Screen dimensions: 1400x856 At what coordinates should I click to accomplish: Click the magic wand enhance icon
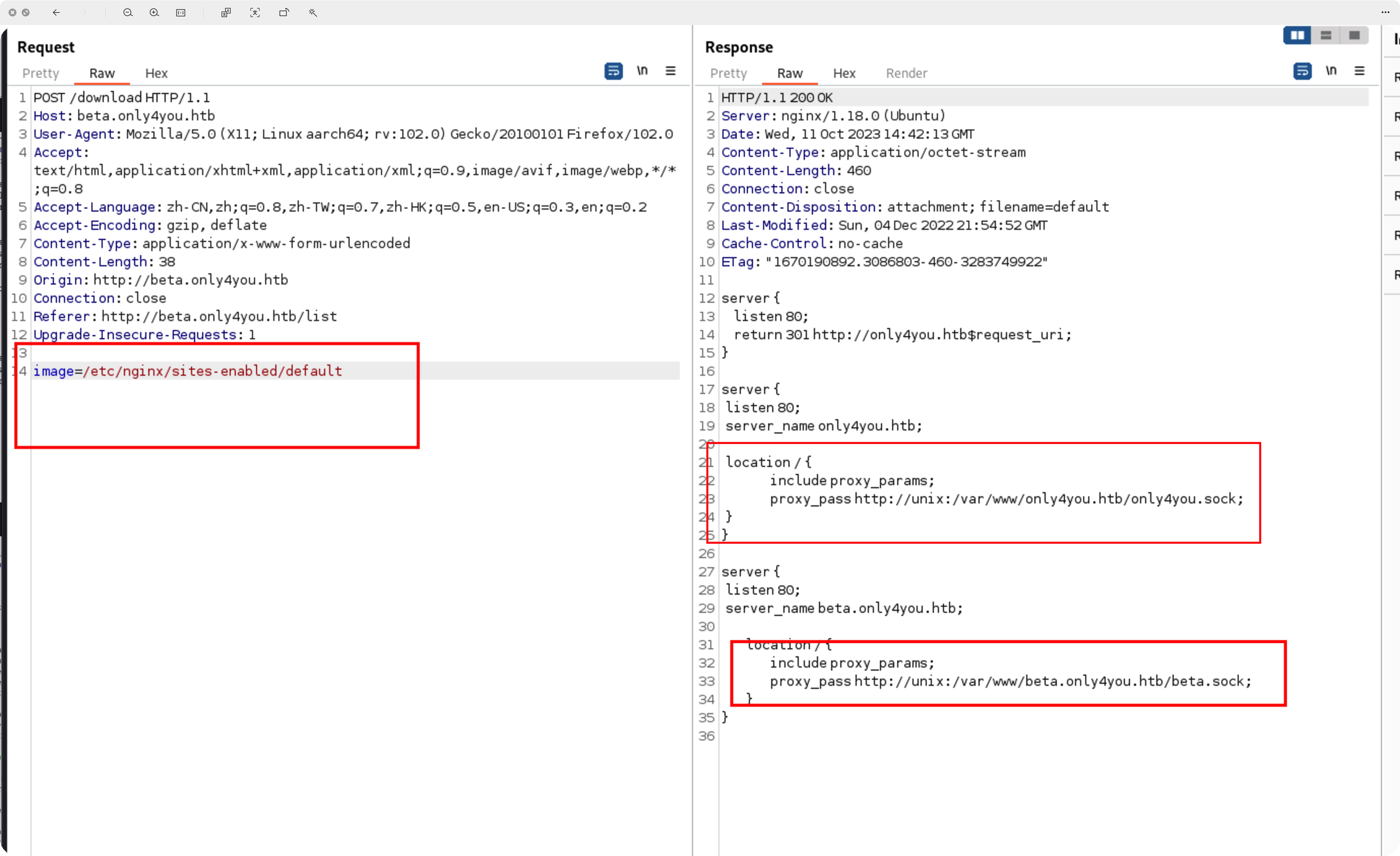pyautogui.click(x=313, y=12)
